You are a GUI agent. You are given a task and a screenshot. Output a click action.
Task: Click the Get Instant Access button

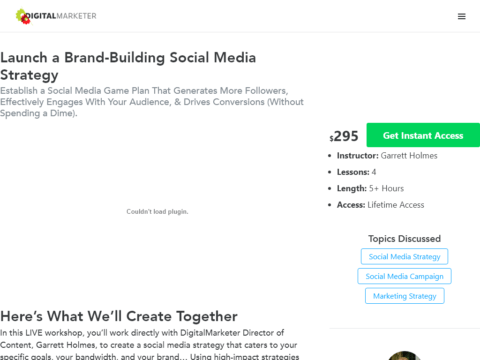tap(423, 135)
